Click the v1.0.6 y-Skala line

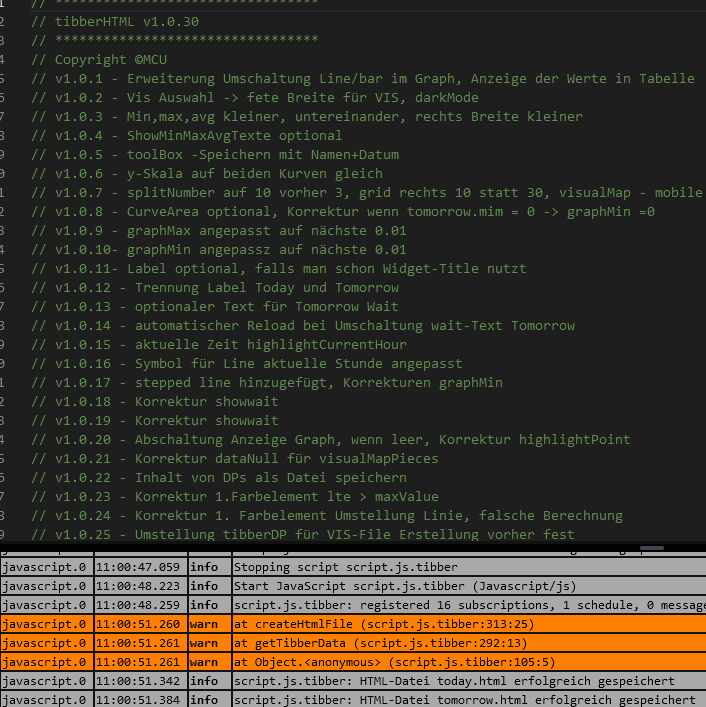click(207, 174)
